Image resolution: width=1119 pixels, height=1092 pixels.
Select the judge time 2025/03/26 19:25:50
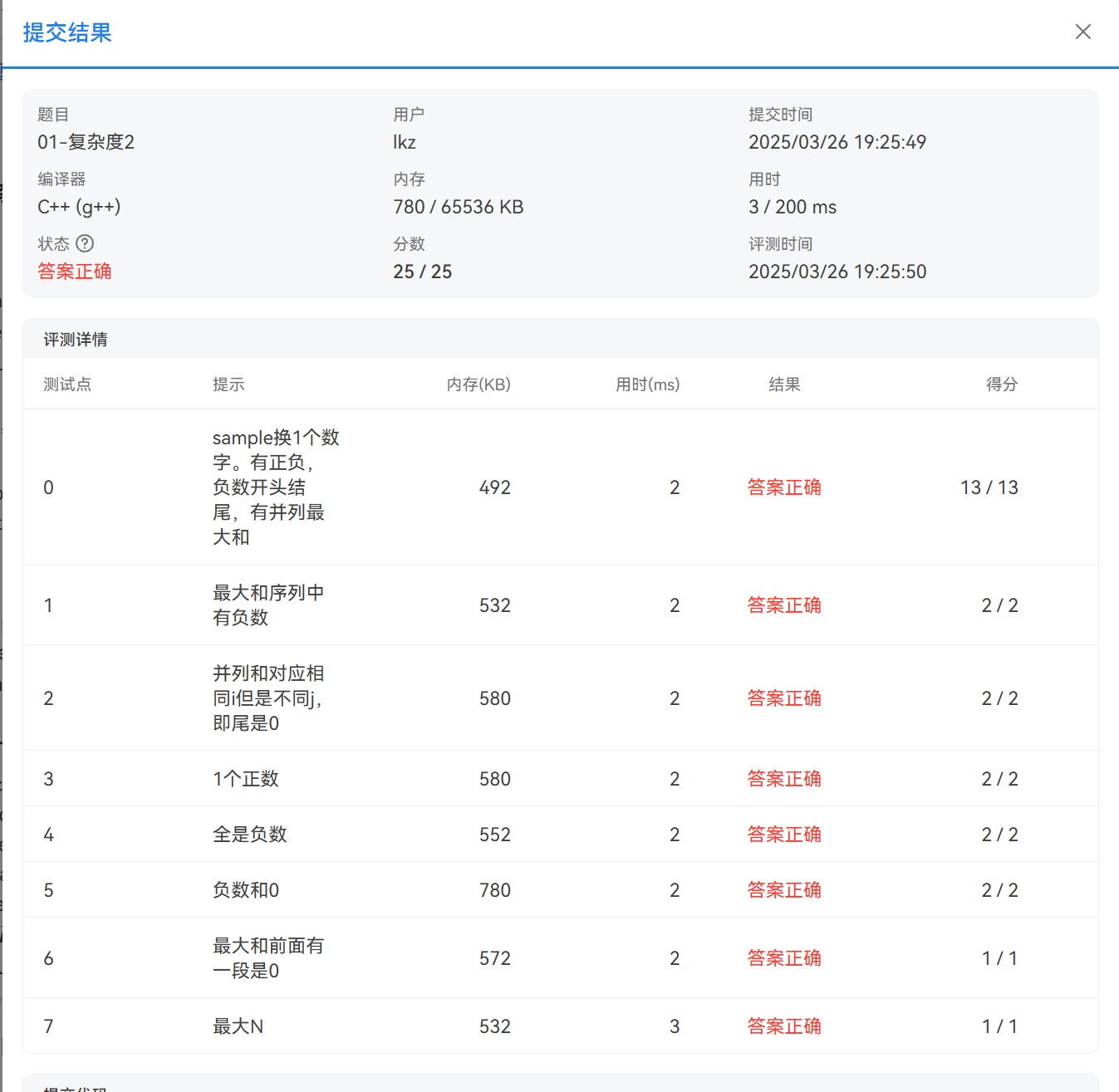(837, 272)
